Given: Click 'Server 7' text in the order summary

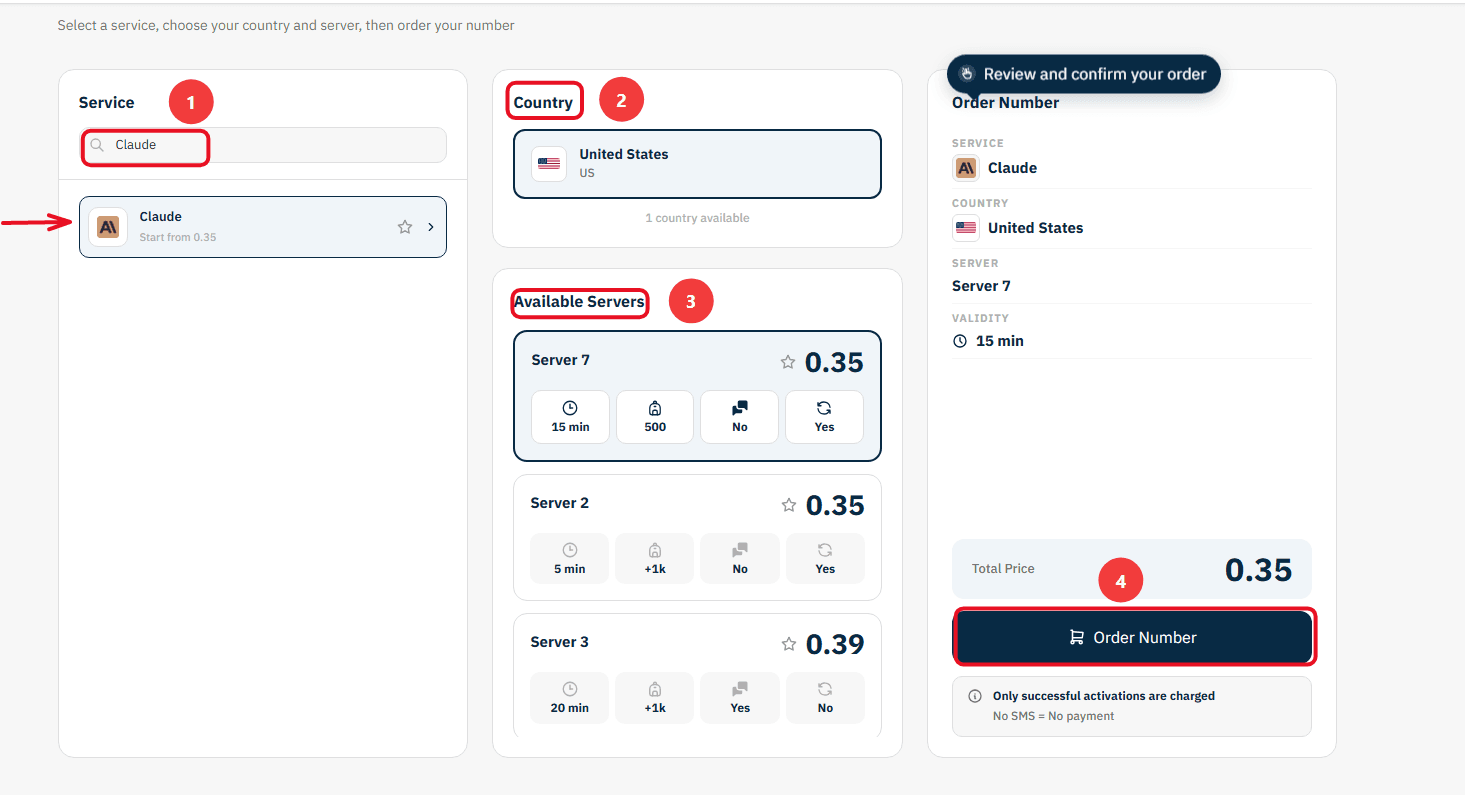Looking at the screenshot, I should coord(981,286).
